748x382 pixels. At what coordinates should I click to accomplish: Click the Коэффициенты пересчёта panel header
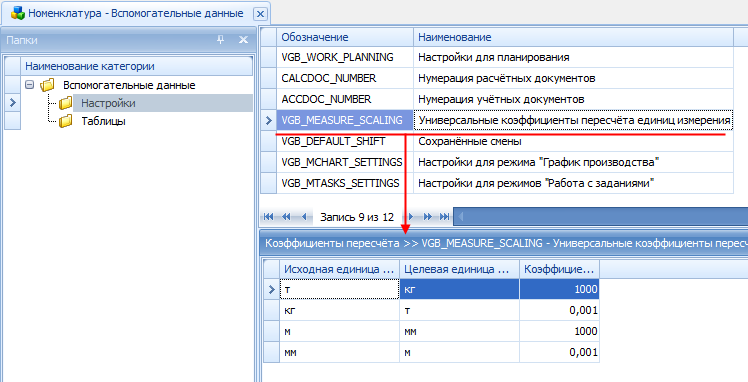tap(504, 243)
